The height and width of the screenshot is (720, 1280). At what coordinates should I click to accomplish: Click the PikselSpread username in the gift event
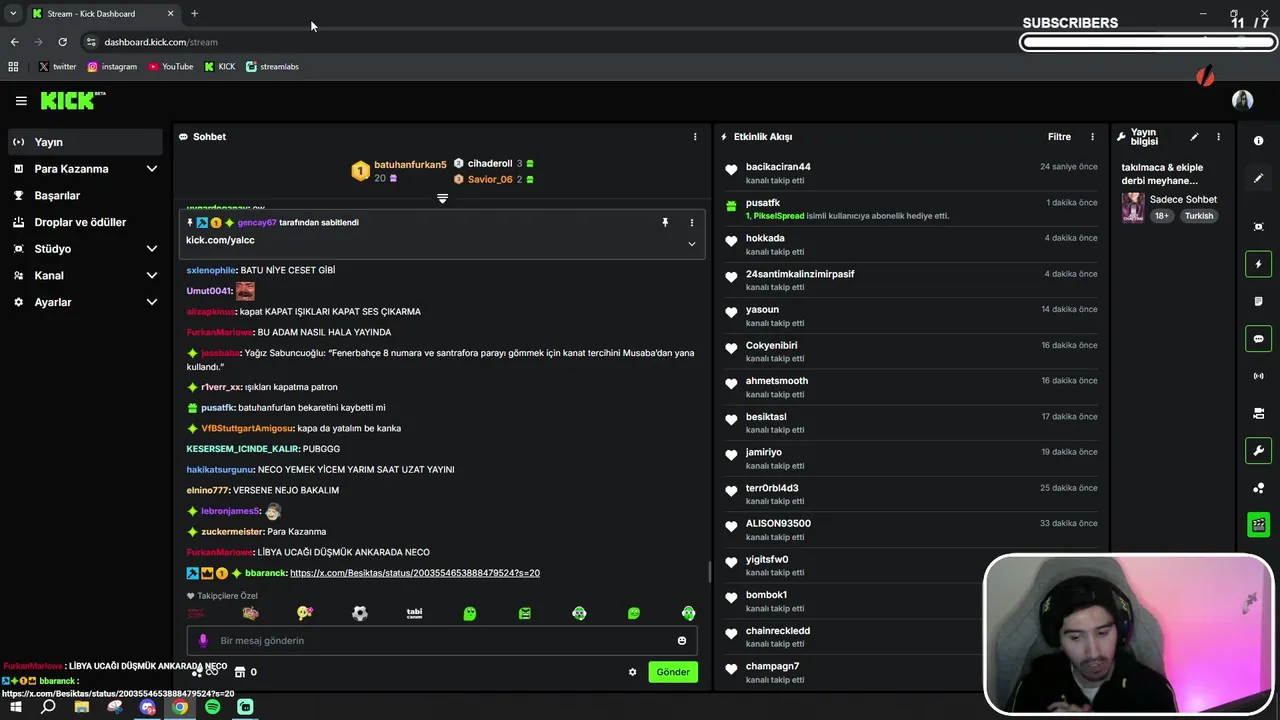(x=778, y=216)
